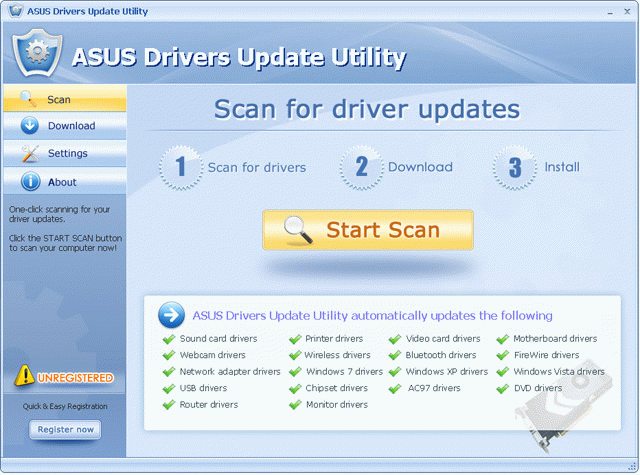Minimize the ASUS Drivers Update Utility window
This screenshot has height=475, width=640.
[x=610, y=12]
